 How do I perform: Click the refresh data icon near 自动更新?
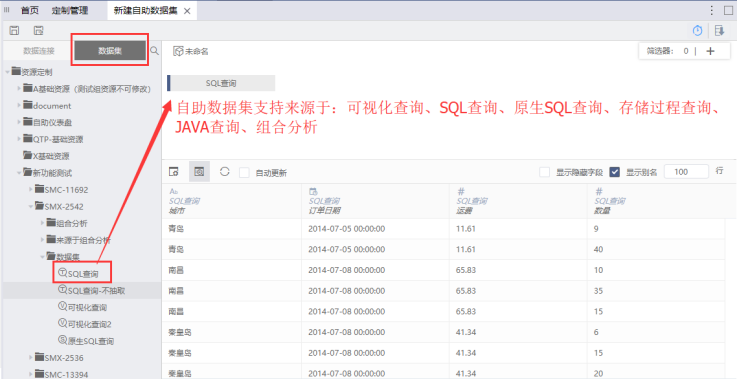coord(225,172)
